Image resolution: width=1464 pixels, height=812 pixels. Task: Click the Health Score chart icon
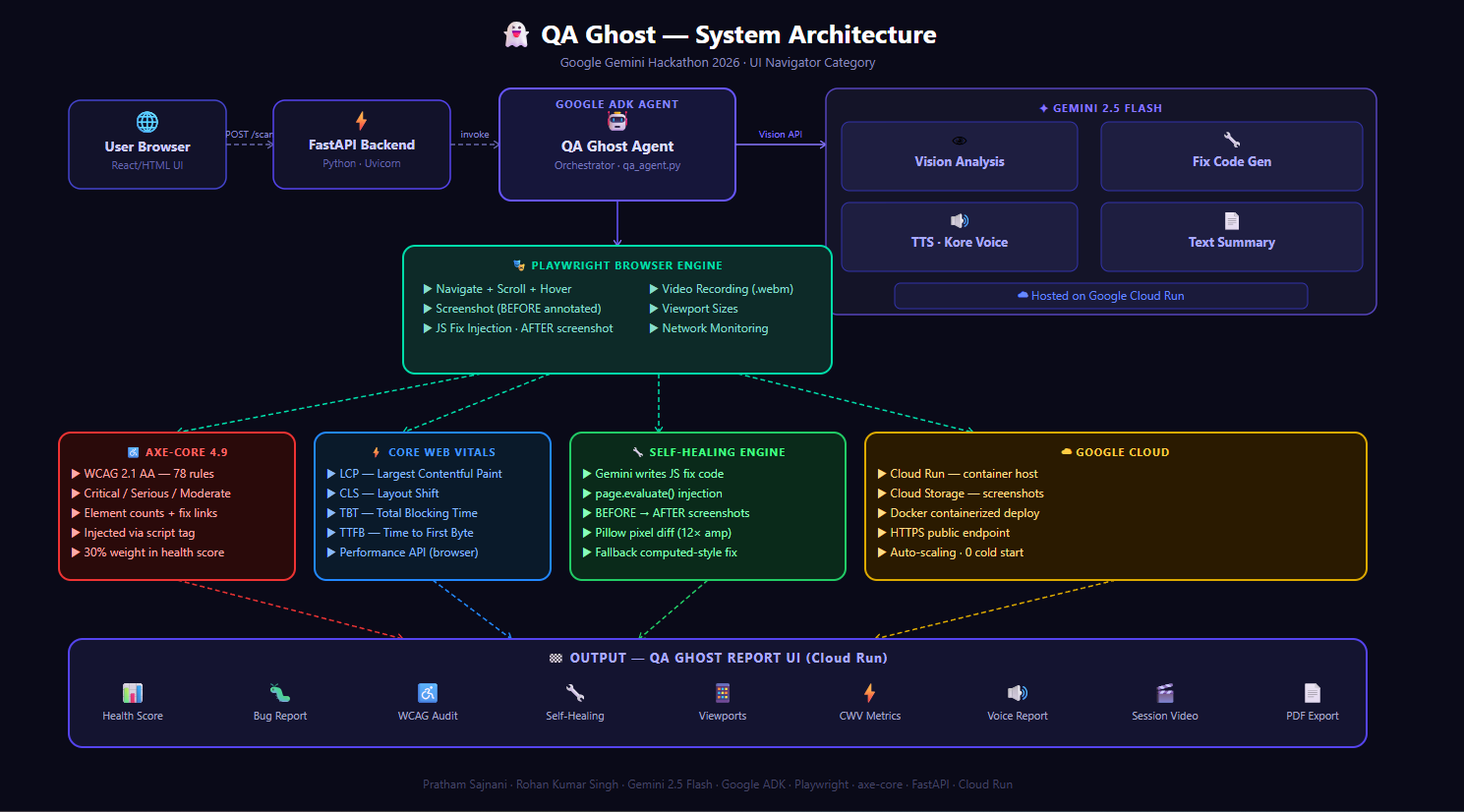(133, 693)
